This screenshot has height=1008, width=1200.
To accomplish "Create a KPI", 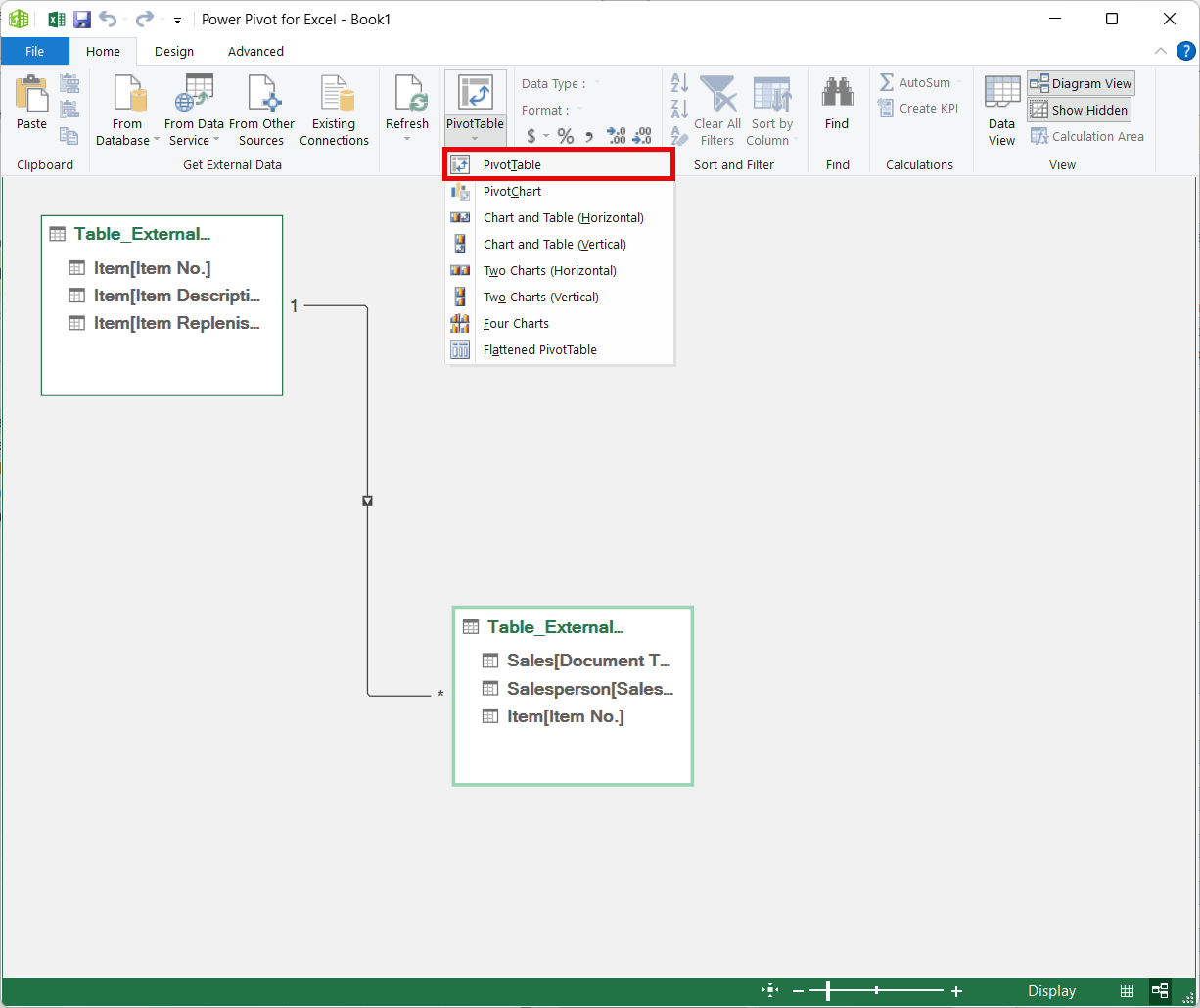I will pyautogui.click(x=919, y=108).
